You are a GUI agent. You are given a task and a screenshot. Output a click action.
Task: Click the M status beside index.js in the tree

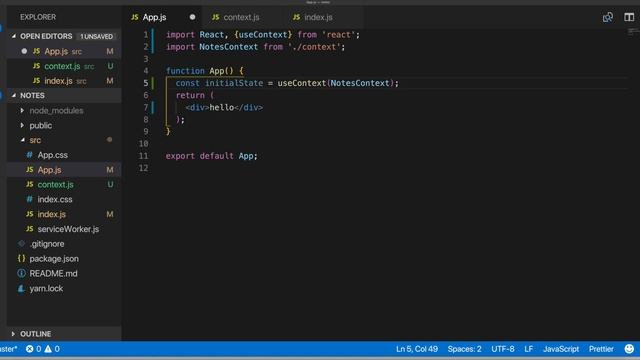[110, 214]
